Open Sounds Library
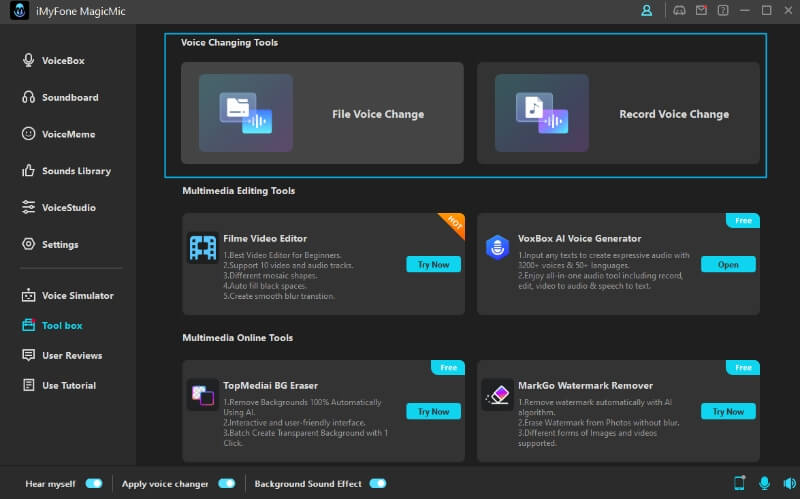This screenshot has width=800, height=499. (66, 171)
